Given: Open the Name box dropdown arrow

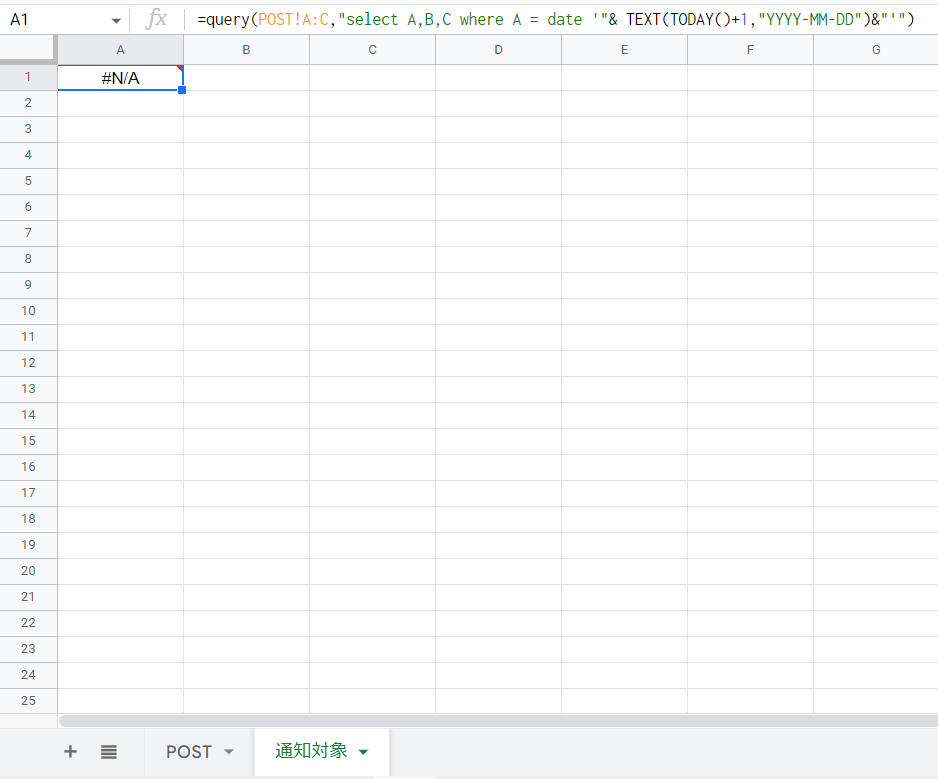Looking at the screenshot, I should 116,20.
